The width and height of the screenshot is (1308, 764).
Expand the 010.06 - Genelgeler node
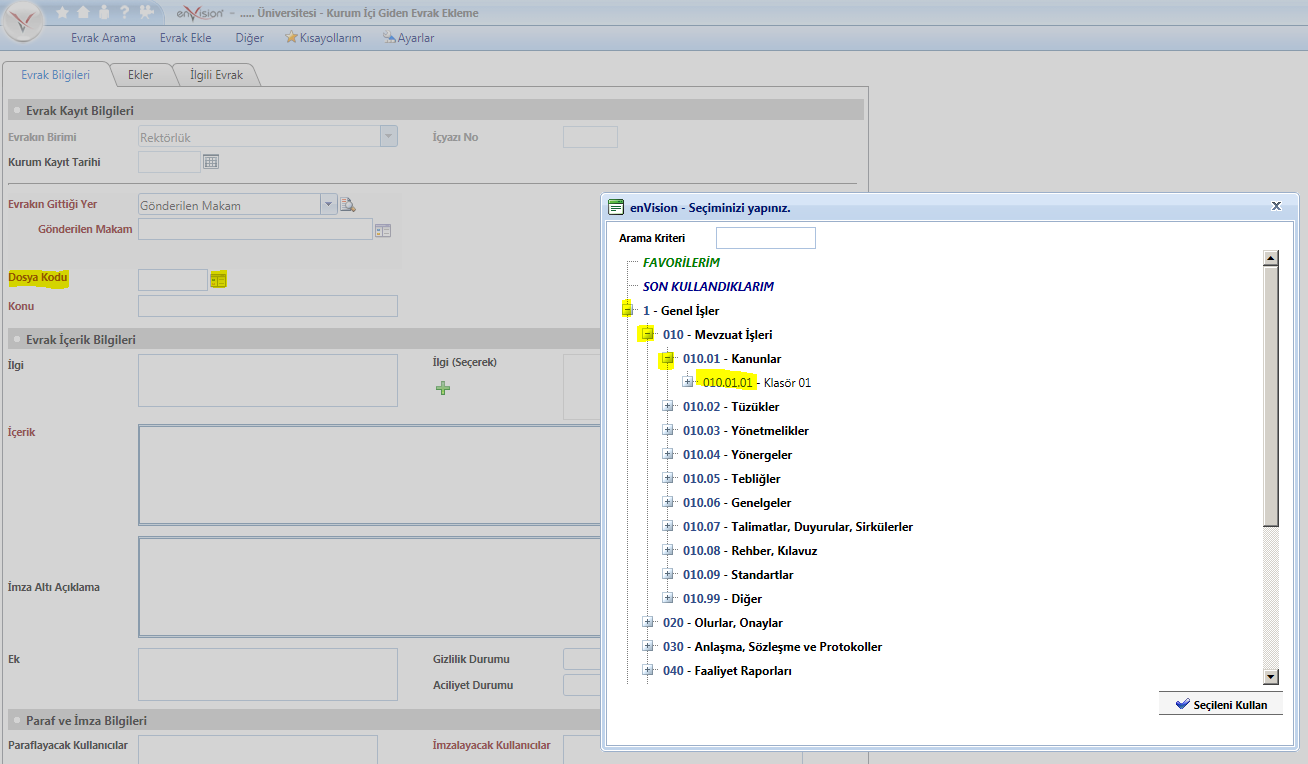[x=667, y=502]
